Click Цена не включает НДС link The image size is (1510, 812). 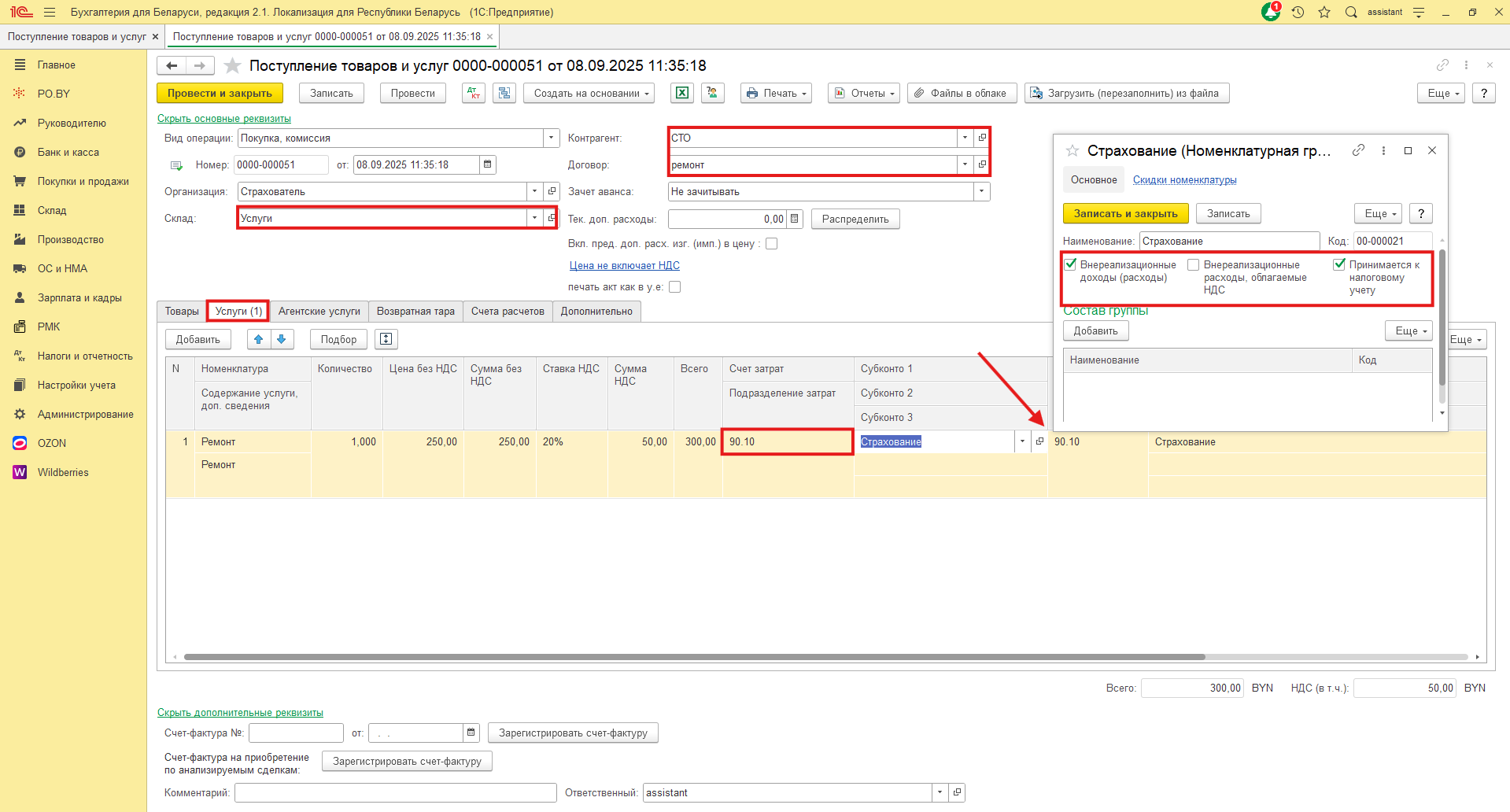tap(624, 265)
